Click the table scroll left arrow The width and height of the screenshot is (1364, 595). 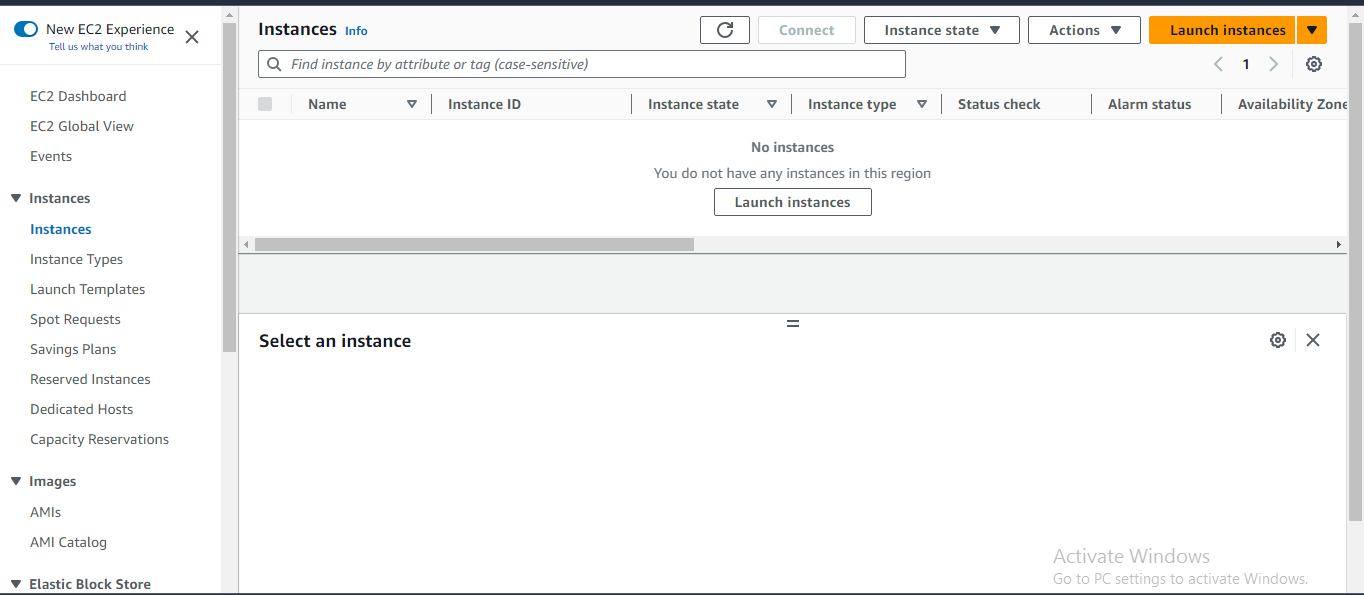point(246,245)
